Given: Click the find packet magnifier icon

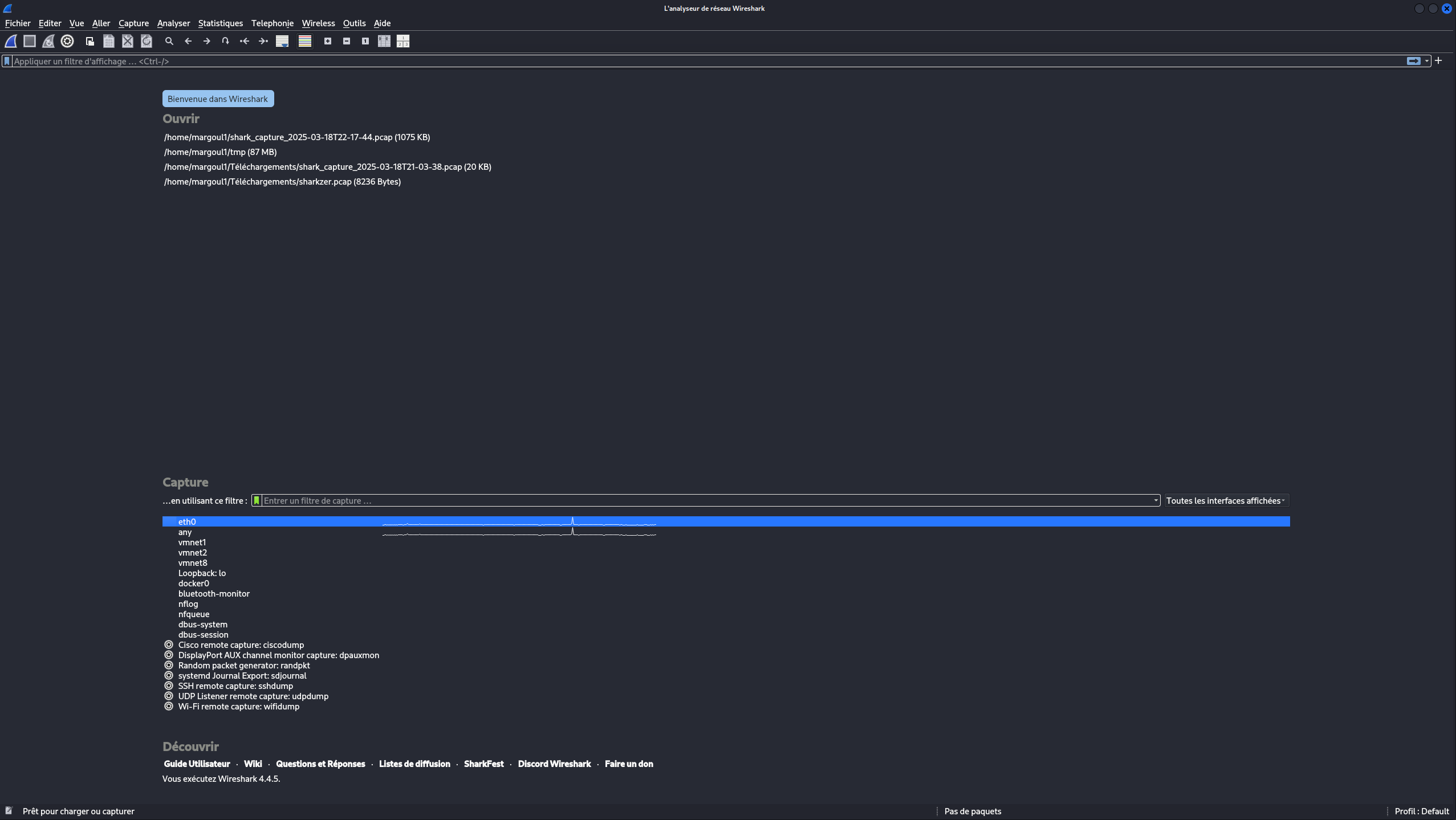Looking at the screenshot, I should (169, 41).
